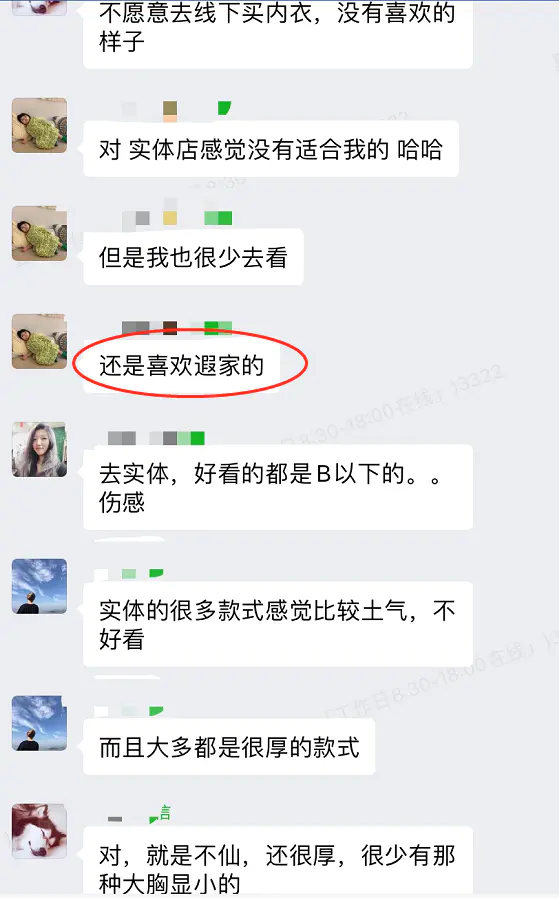Tap sky avatar beside '实体的很多款式感觉比较土气'
The width and height of the screenshot is (559, 898).
40,586
